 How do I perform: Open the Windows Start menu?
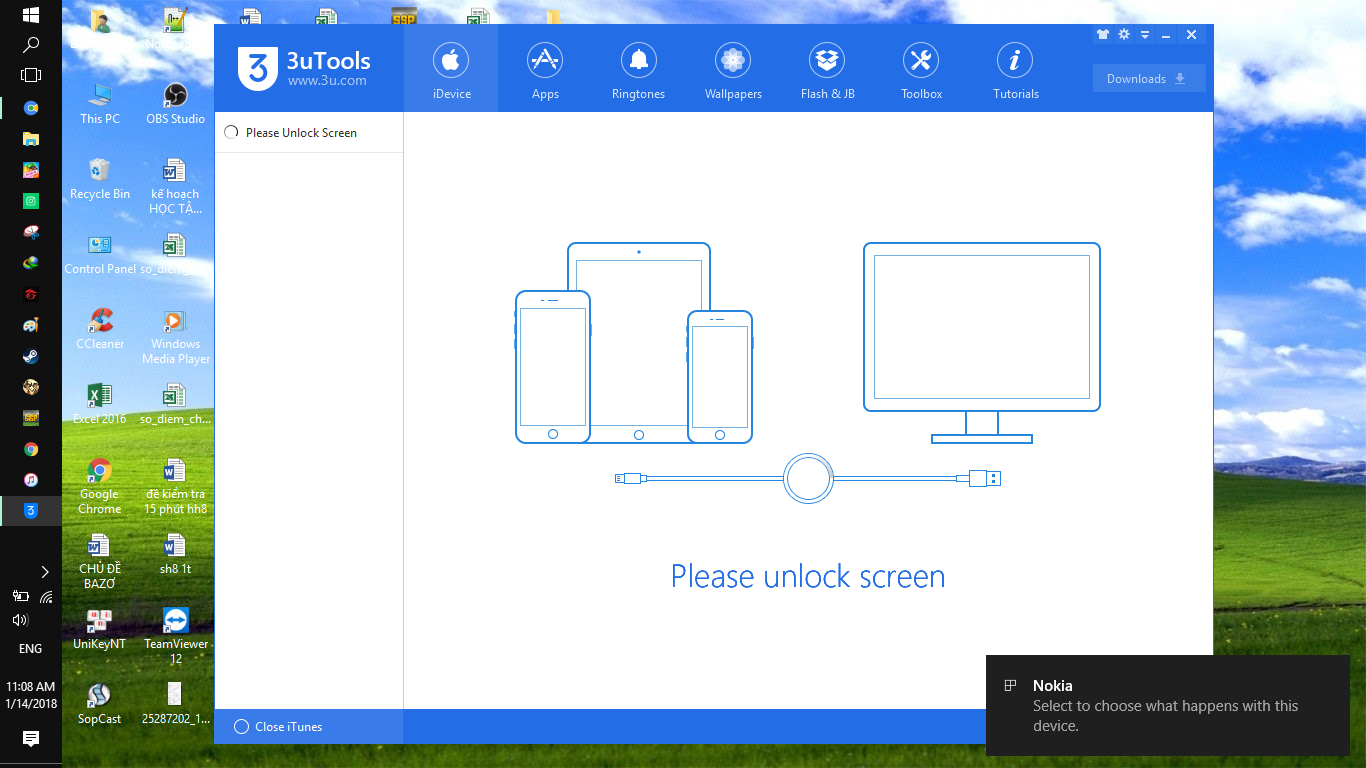(x=30, y=15)
